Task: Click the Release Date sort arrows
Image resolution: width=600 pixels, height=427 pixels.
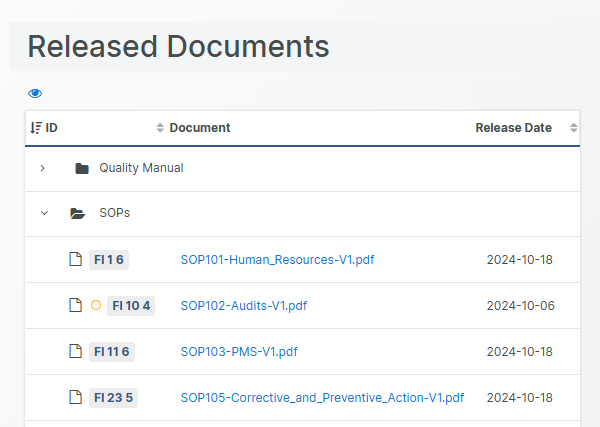Action: point(573,128)
